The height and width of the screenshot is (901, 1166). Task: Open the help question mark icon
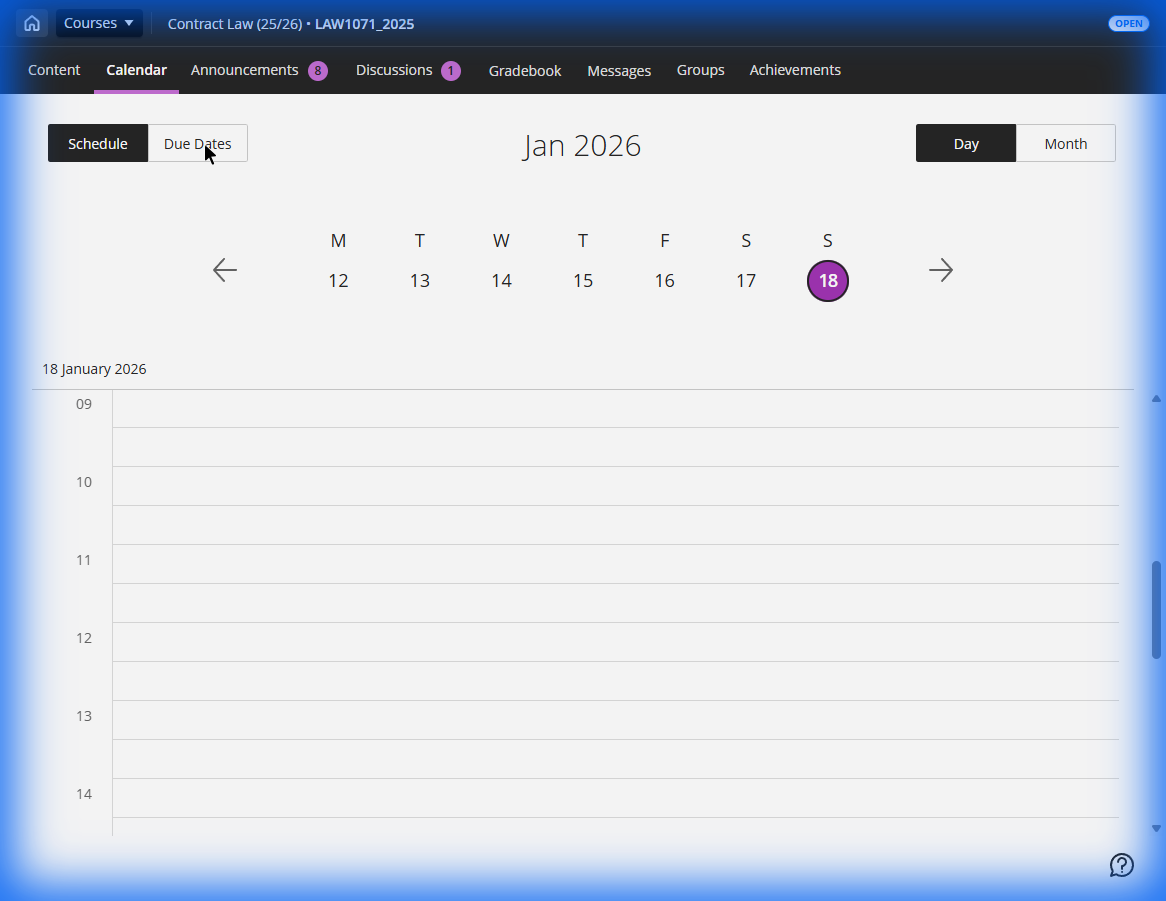[1121, 865]
